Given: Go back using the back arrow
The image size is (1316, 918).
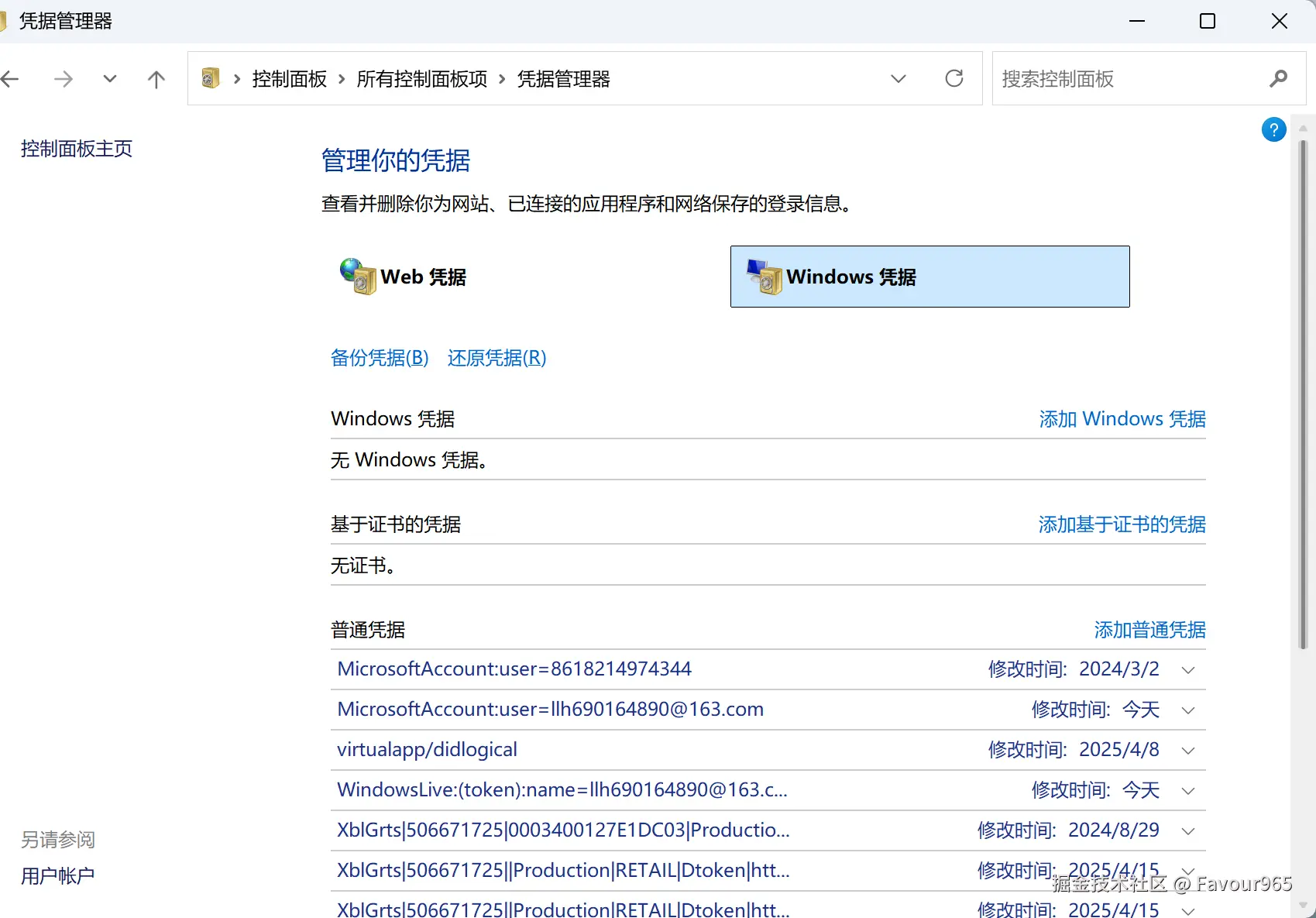Looking at the screenshot, I should (9, 79).
